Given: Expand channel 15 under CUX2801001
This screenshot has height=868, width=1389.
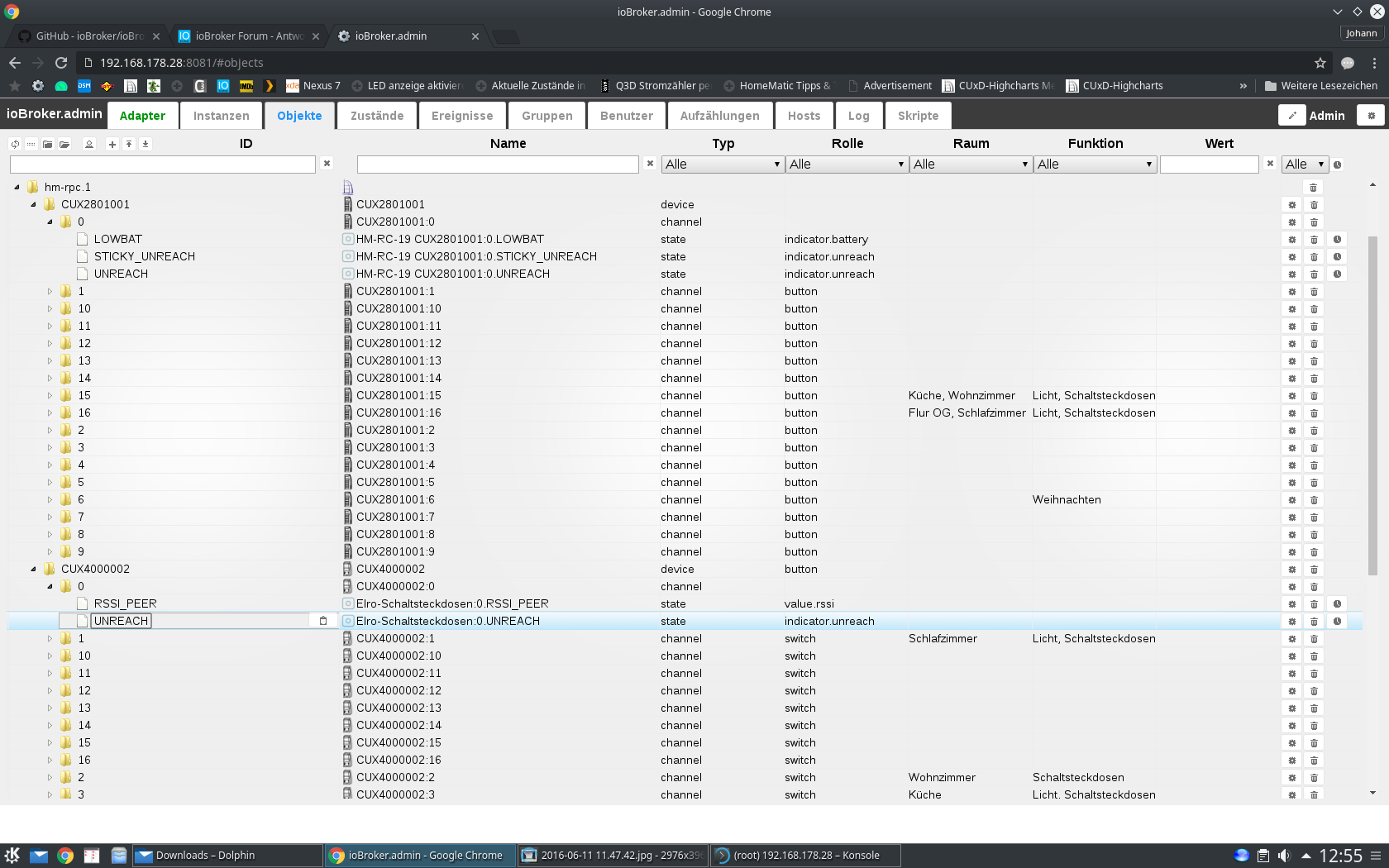Looking at the screenshot, I should (50, 396).
